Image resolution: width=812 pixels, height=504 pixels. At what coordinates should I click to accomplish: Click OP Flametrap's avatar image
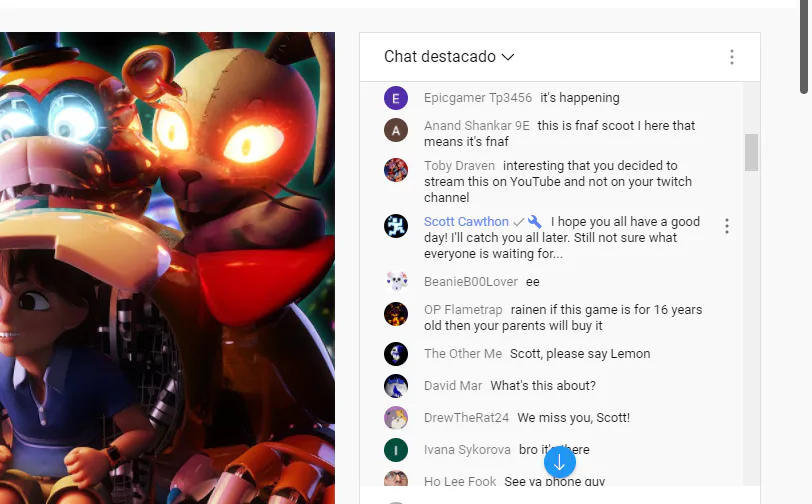396,314
